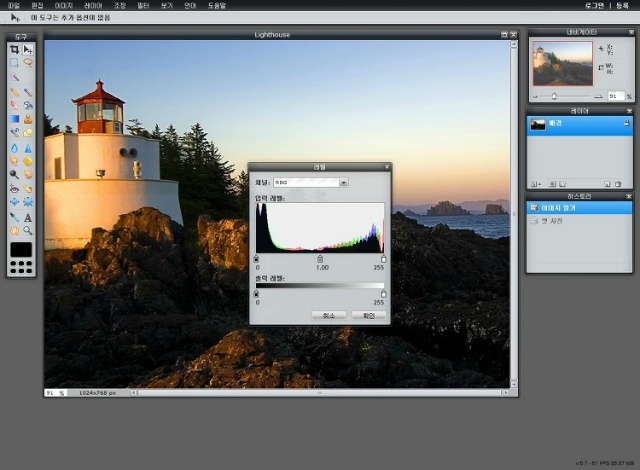640x470 pixels.
Task: Open the 이미지 (Image) menu
Action: point(64,6)
